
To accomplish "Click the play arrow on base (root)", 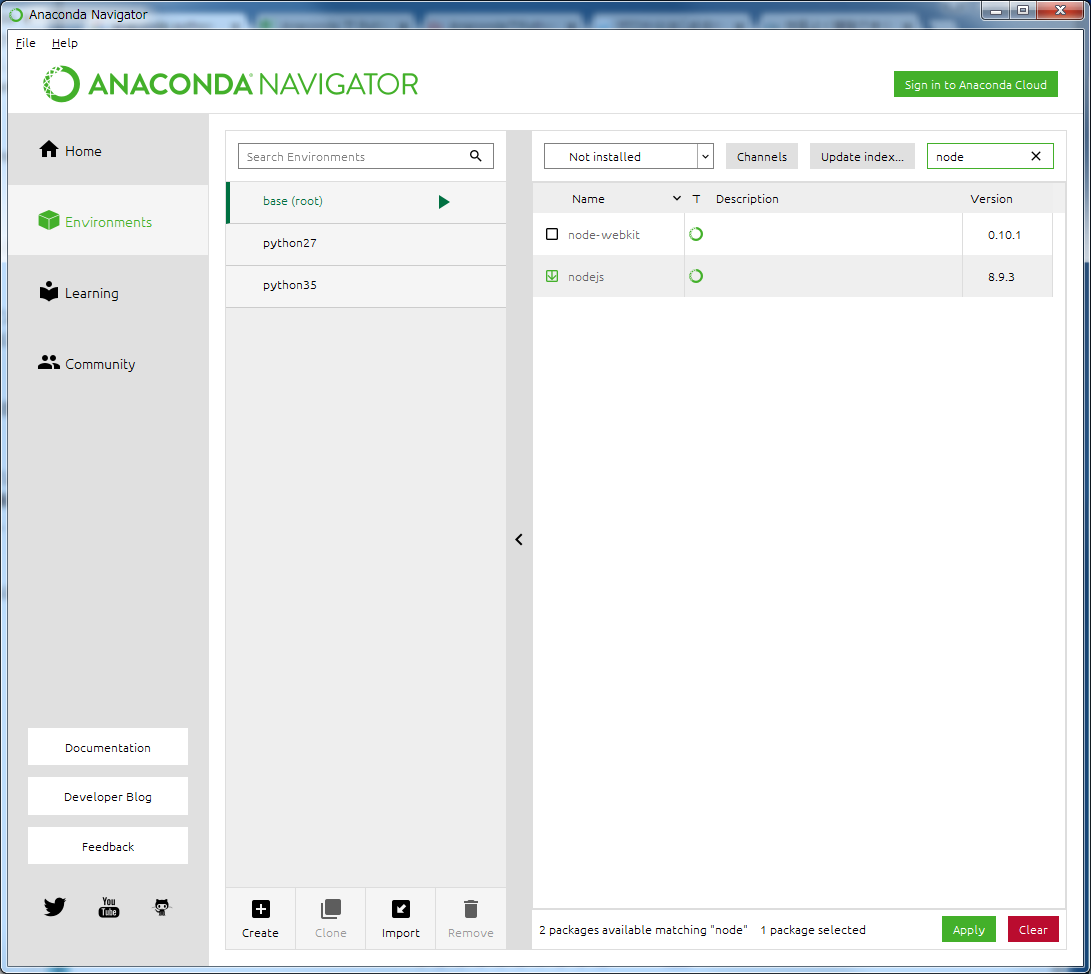I will click(444, 202).
